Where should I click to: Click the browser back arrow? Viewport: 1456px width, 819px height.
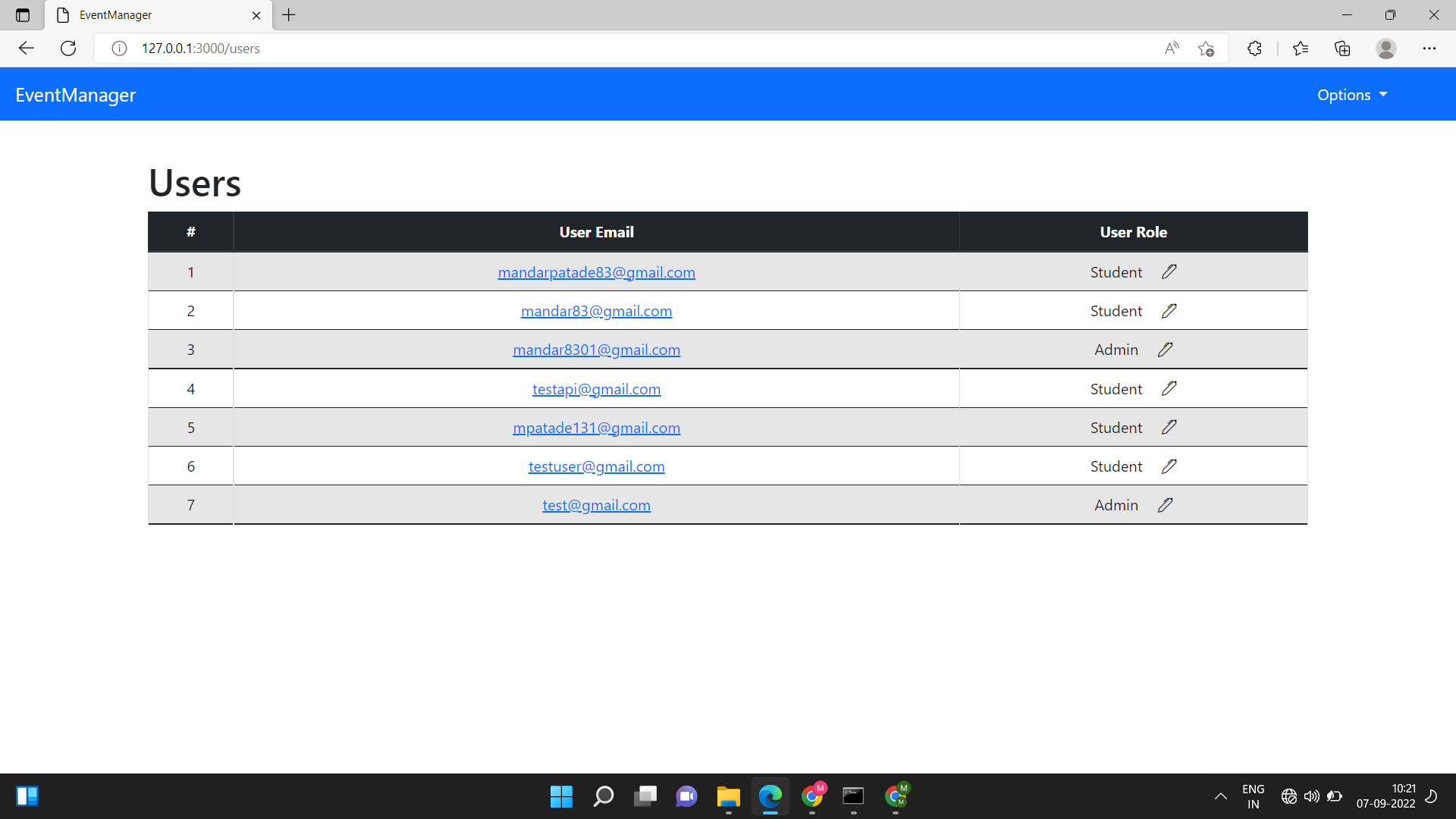pyautogui.click(x=27, y=48)
